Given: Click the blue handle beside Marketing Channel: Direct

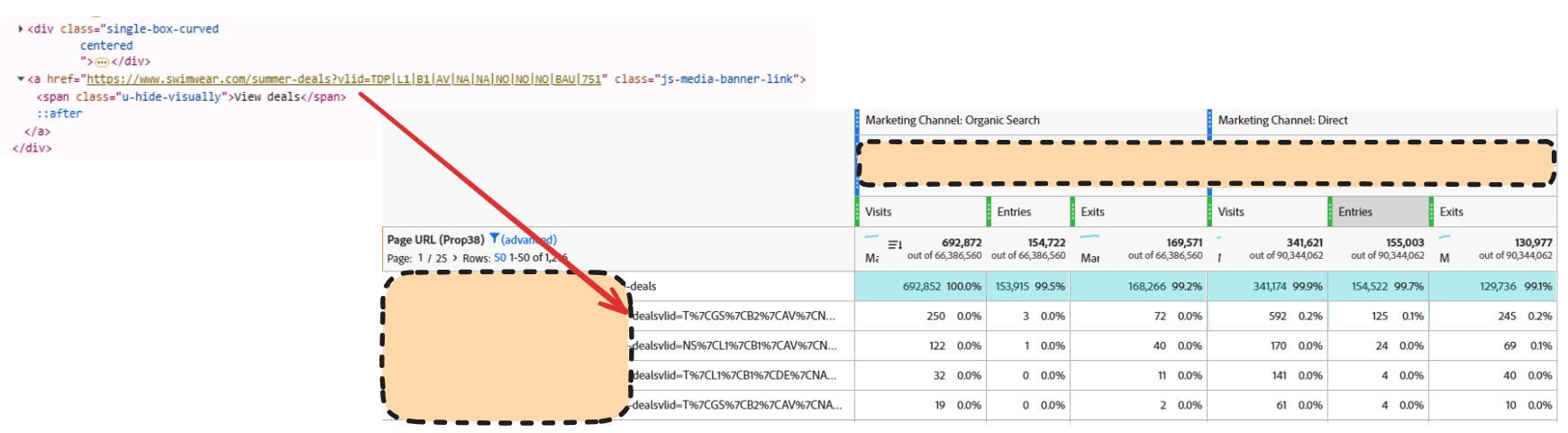Looking at the screenshot, I should click(x=1209, y=124).
